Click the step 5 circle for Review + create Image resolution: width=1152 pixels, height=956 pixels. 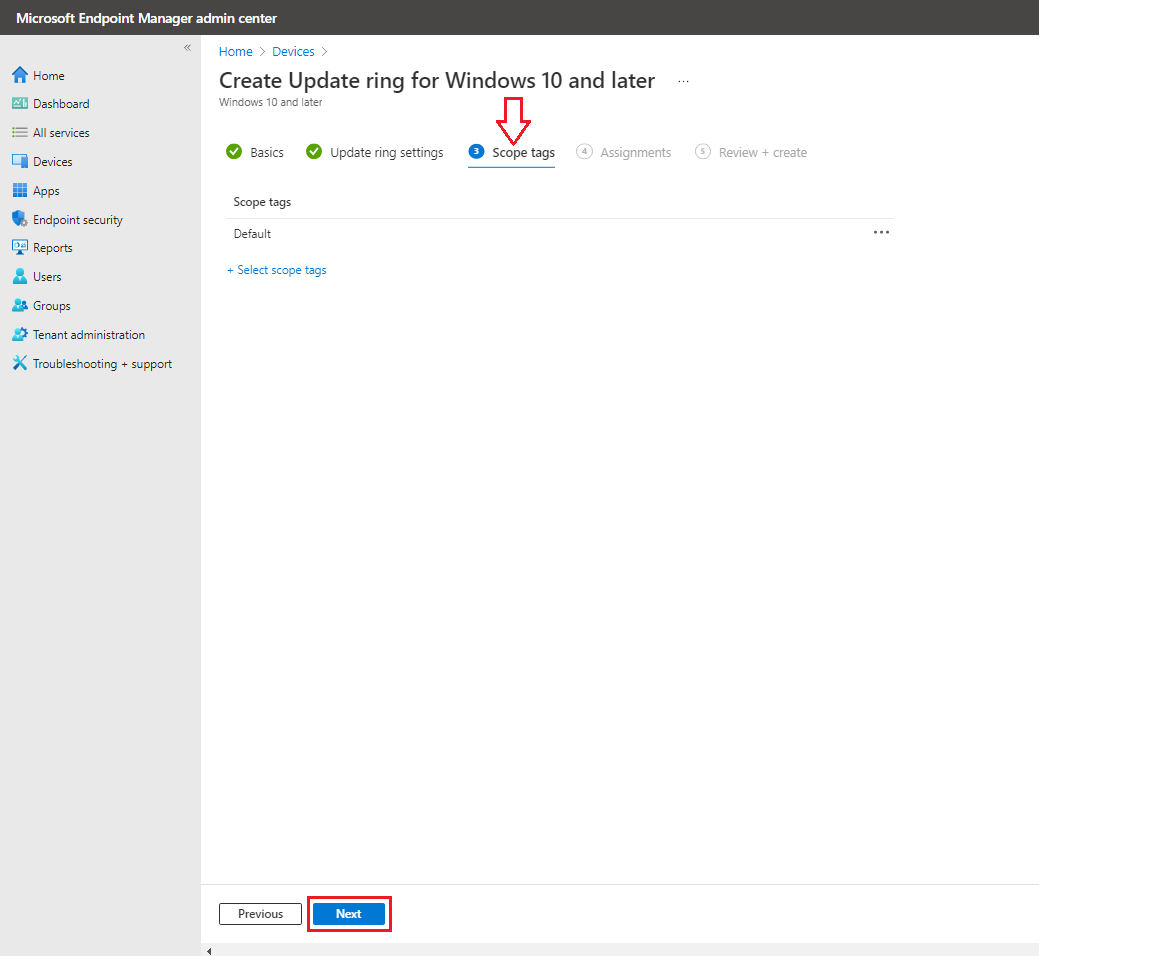coord(702,151)
